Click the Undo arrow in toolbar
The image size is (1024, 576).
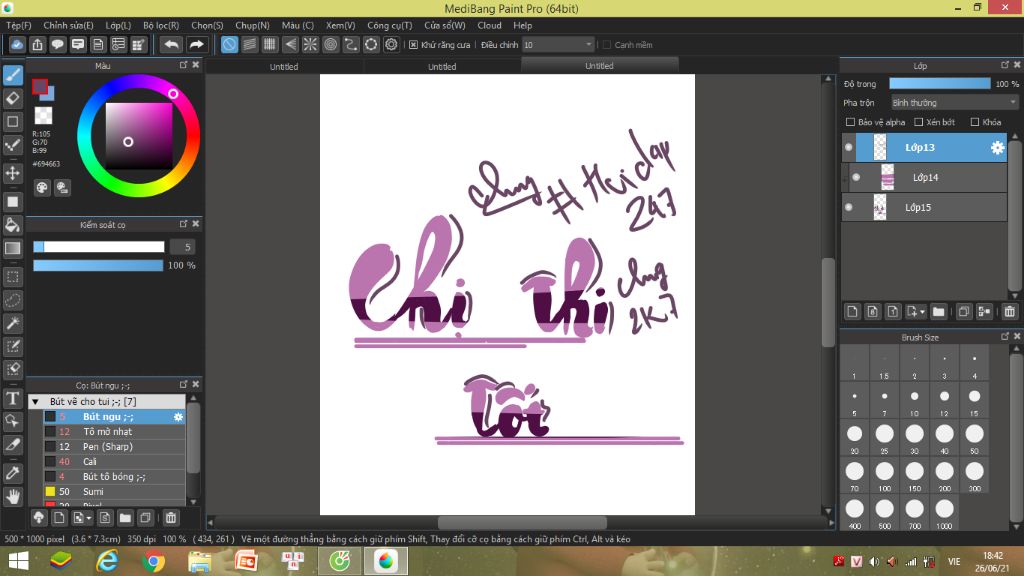click(172, 44)
